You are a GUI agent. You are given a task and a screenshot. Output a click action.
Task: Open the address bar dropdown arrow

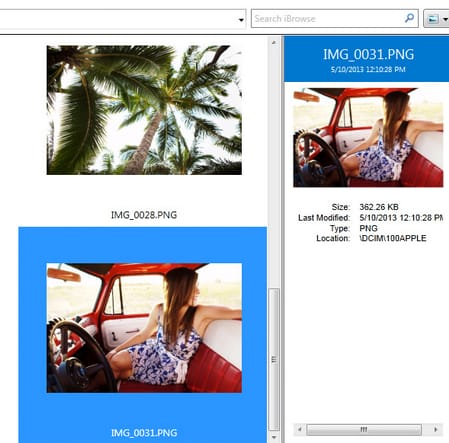point(241,20)
